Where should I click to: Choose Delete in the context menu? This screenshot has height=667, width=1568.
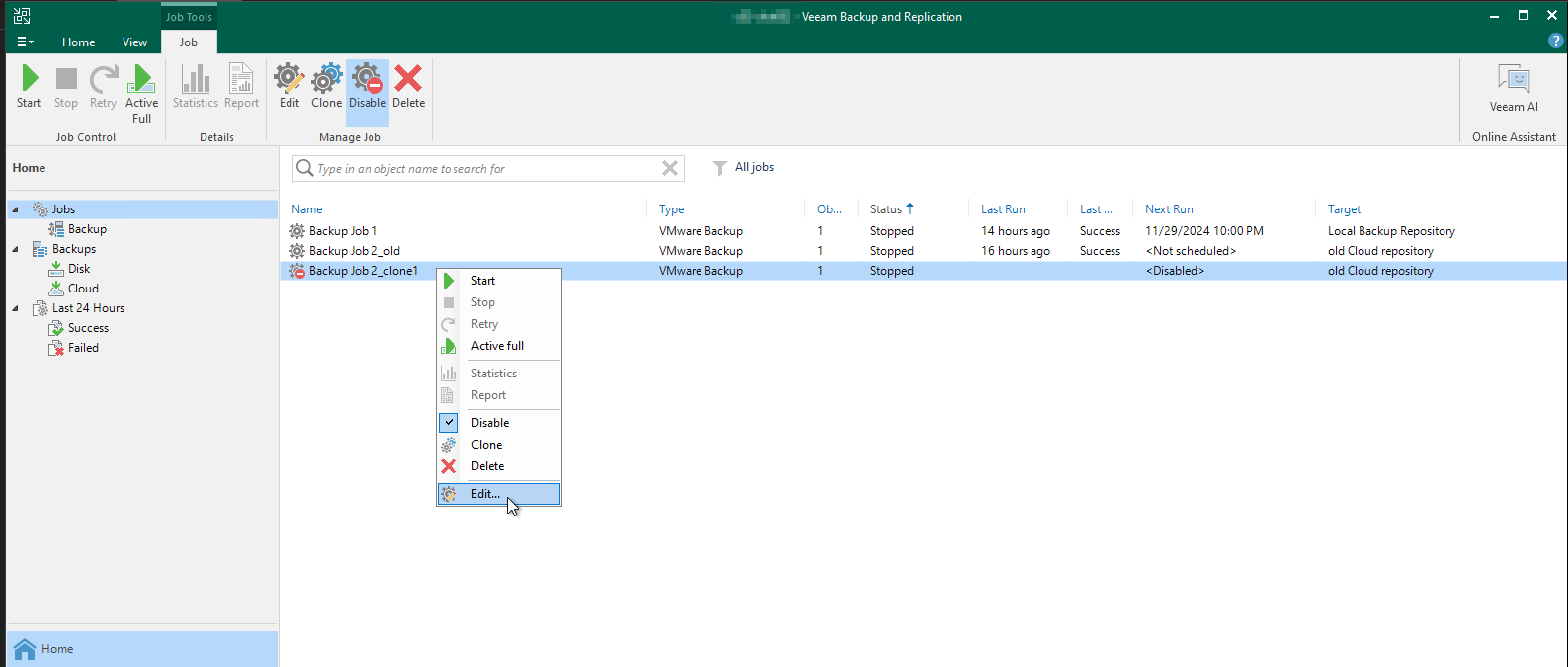pos(499,466)
